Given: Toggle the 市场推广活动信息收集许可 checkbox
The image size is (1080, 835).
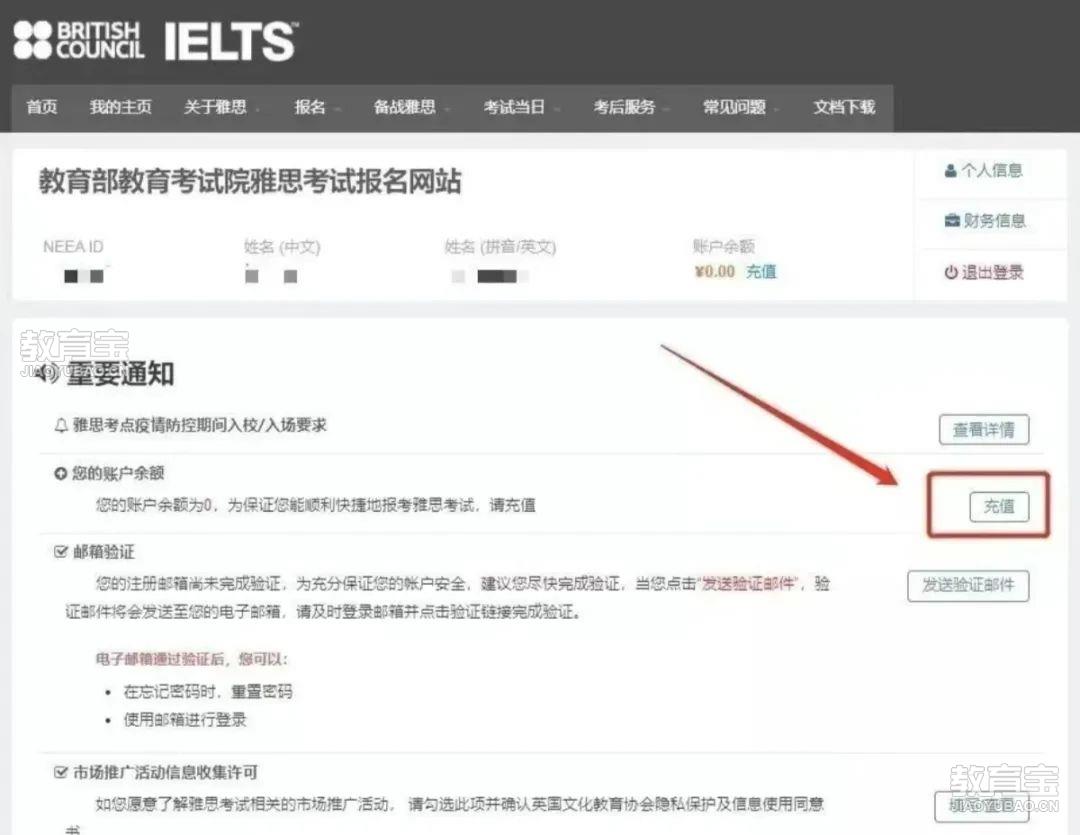Looking at the screenshot, I should pos(61,772).
